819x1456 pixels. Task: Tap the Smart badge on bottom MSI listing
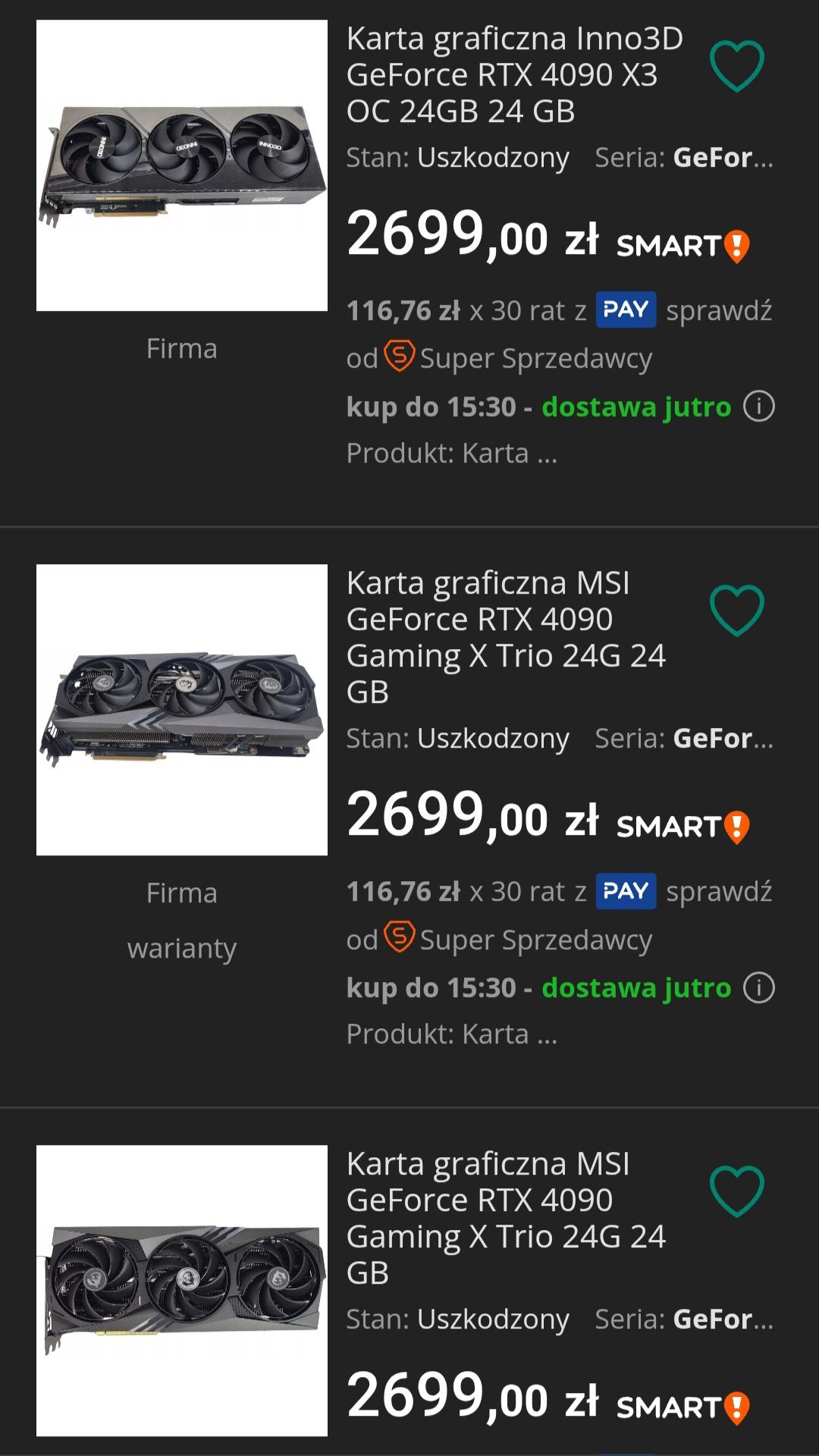[x=682, y=1407]
